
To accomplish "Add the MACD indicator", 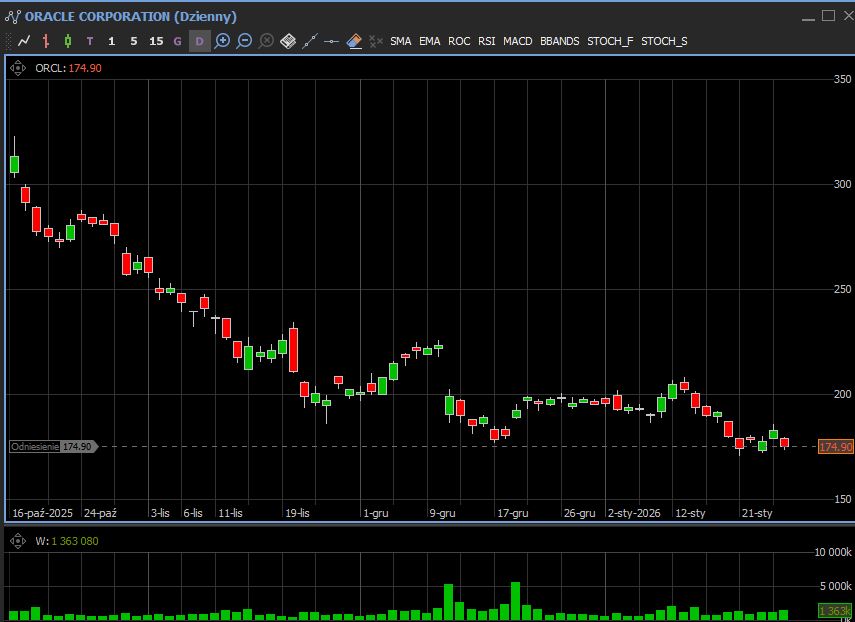I will (x=517, y=41).
